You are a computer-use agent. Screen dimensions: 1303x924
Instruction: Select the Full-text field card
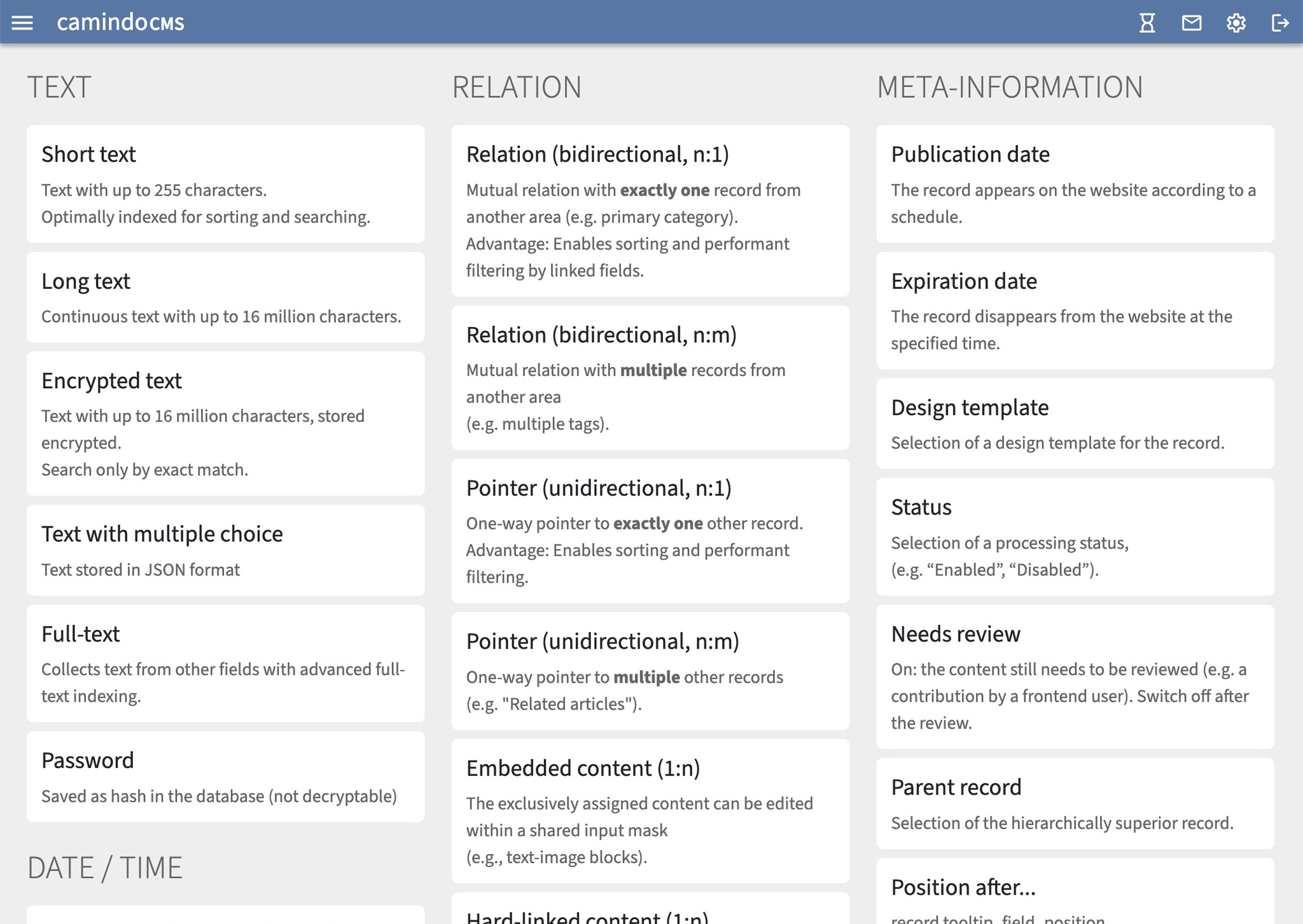point(225,663)
